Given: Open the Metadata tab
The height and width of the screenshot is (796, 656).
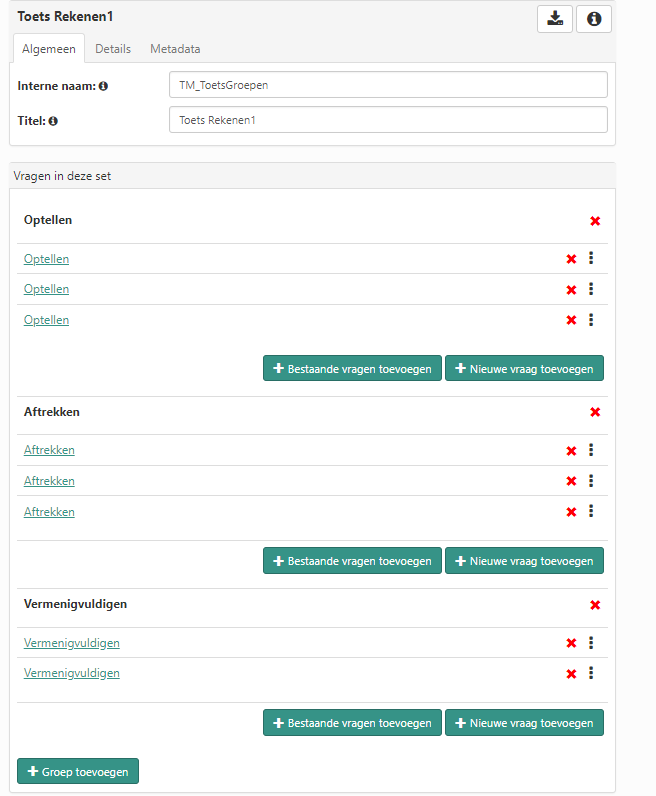Looking at the screenshot, I should (175, 49).
